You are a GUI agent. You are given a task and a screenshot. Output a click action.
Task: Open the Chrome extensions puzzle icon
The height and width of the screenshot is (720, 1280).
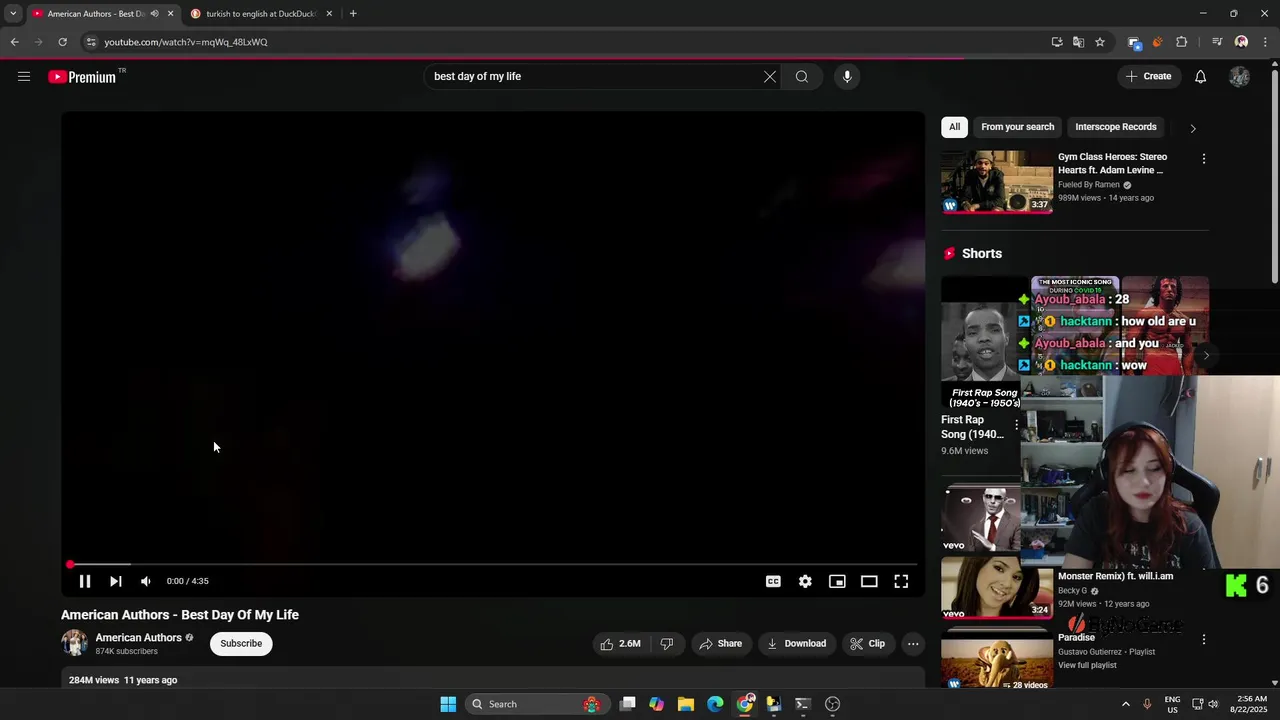tap(1181, 42)
